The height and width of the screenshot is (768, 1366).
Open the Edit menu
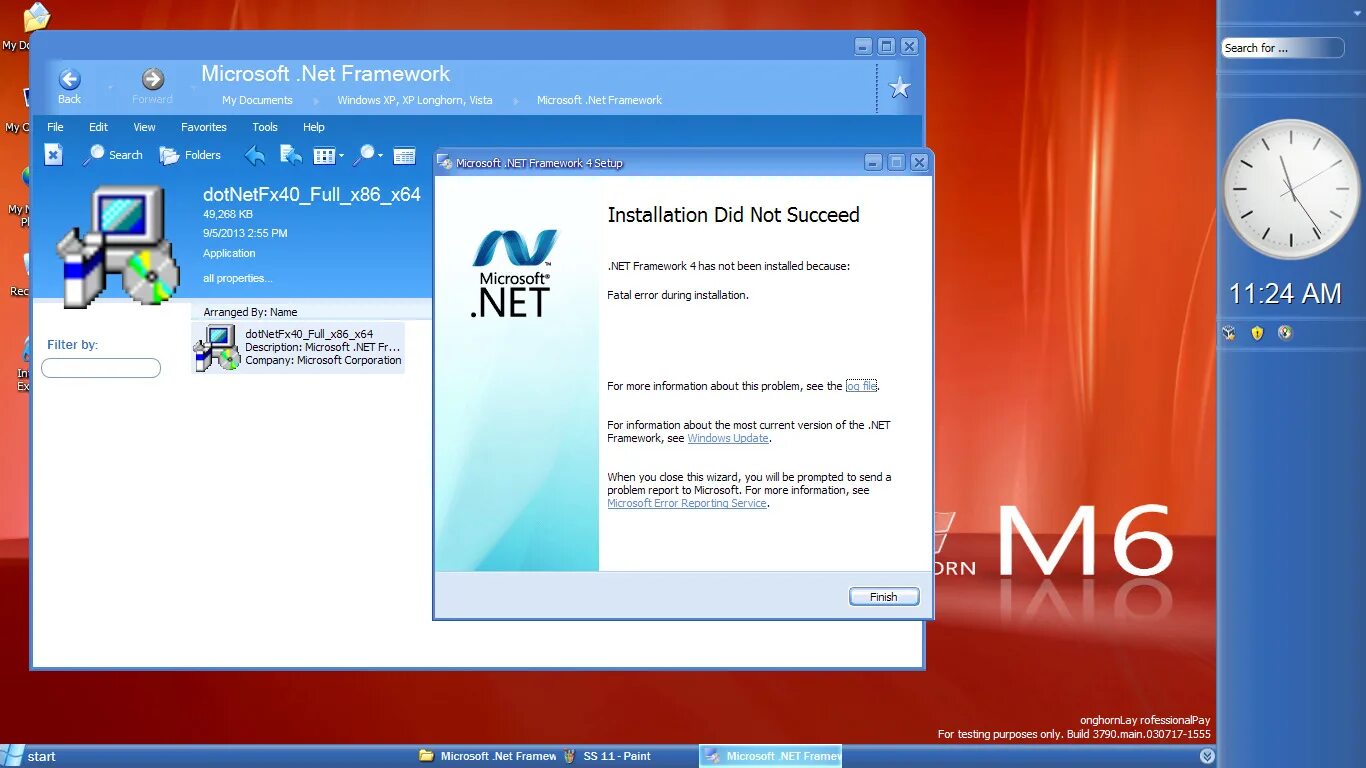98,127
